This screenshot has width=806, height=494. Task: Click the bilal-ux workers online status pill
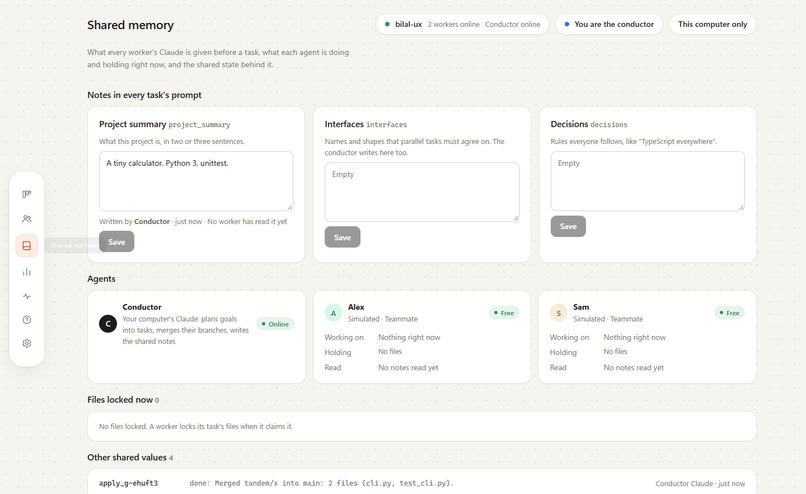click(x=462, y=24)
